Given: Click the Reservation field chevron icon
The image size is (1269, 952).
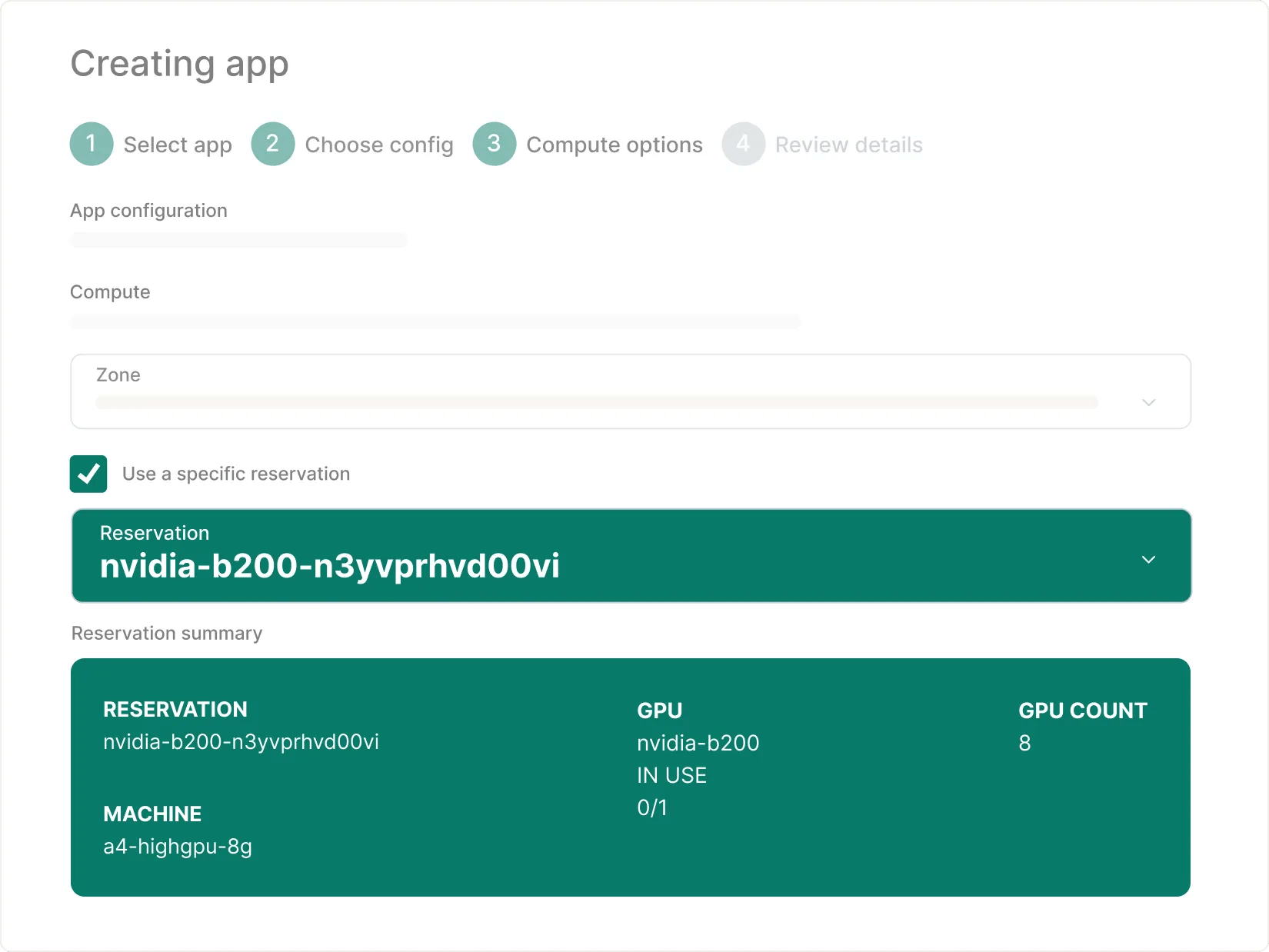Looking at the screenshot, I should point(1149,560).
